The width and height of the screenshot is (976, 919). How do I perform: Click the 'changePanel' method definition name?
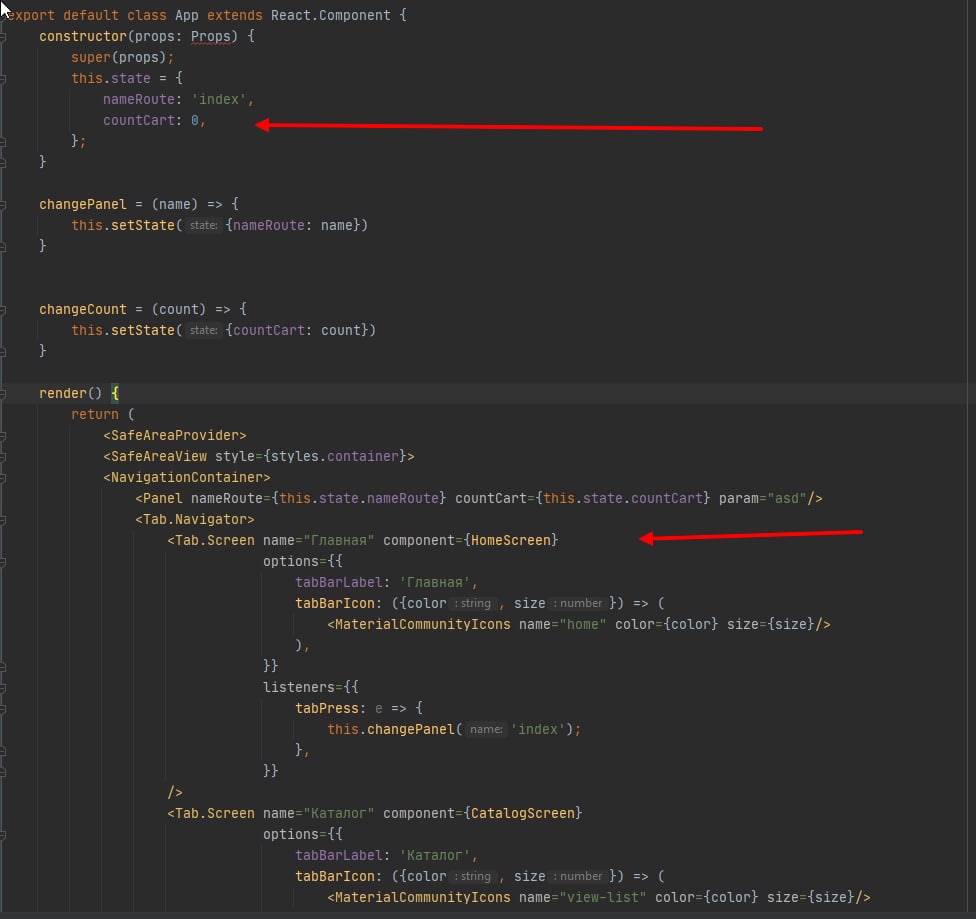point(83,204)
